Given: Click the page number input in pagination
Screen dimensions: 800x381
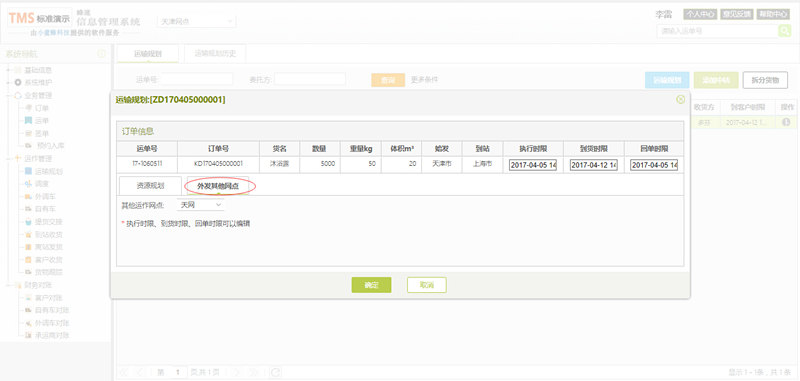Looking at the screenshot, I should [x=178, y=372].
